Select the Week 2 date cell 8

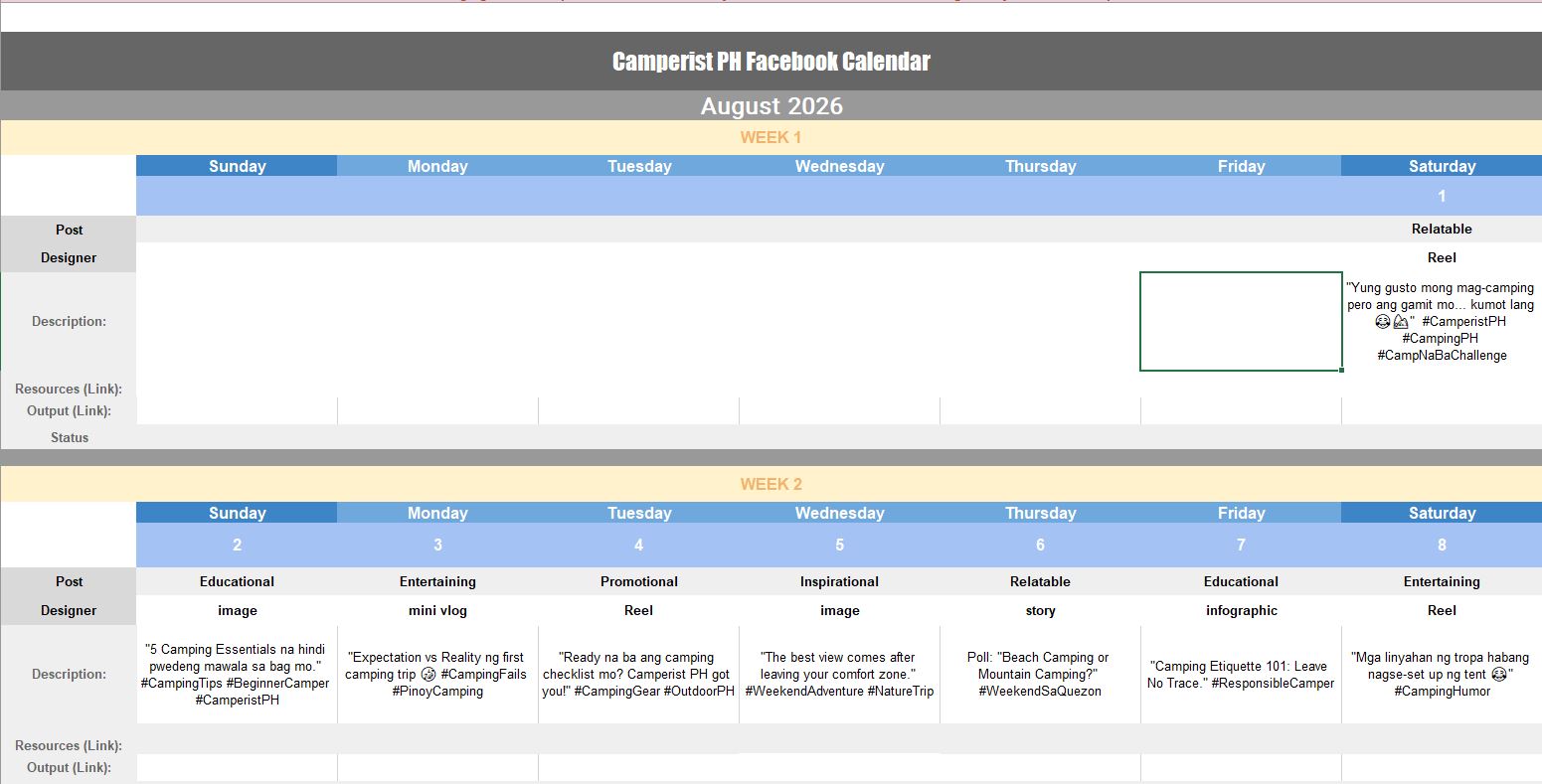(x=1442, y=545)
